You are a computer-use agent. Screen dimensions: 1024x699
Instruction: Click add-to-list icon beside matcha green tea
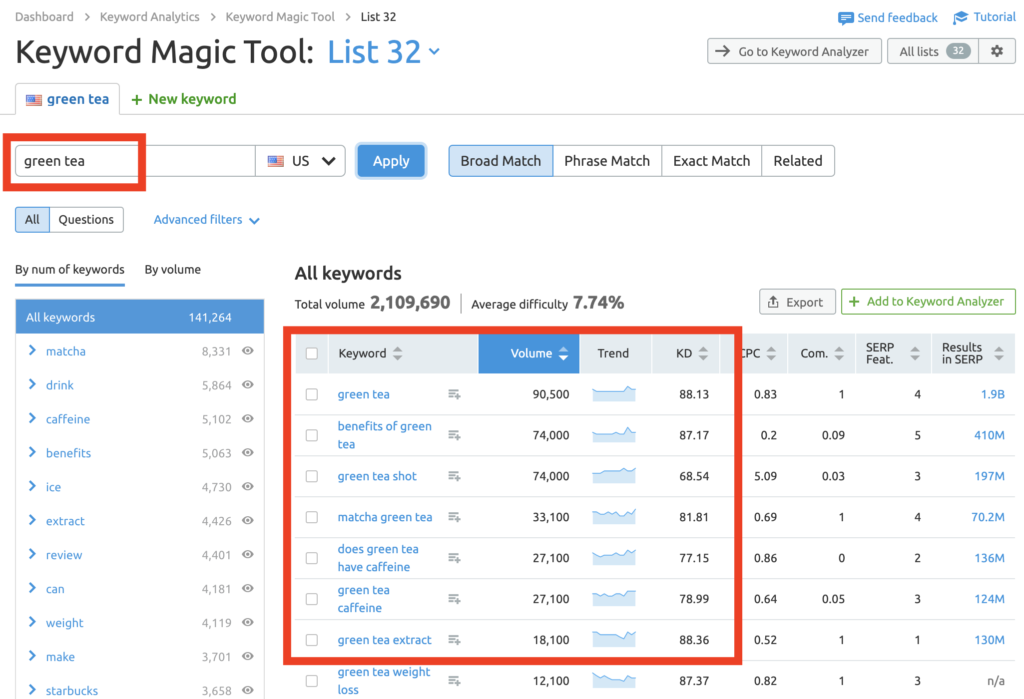[x=454, y=517]
